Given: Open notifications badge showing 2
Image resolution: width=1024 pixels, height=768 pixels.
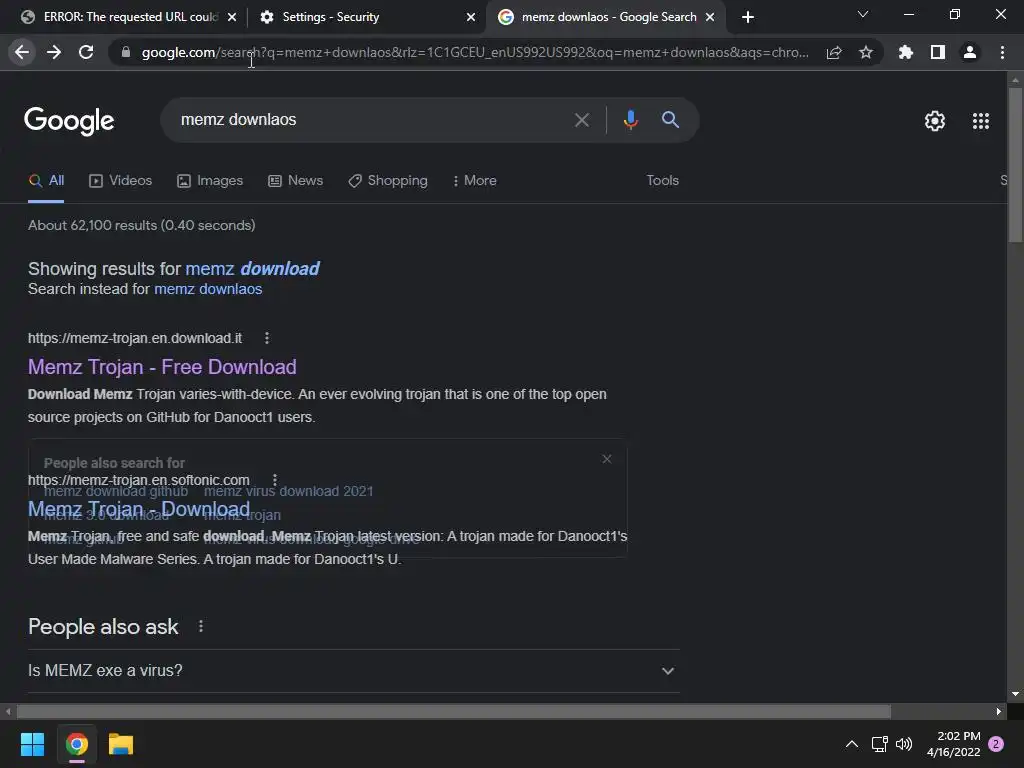Looking at the screenshot, I should (x=996, y=744).
